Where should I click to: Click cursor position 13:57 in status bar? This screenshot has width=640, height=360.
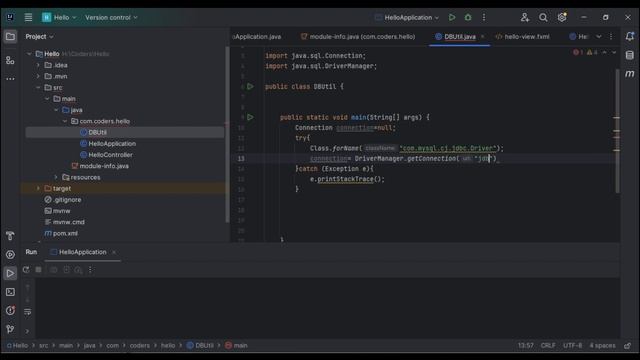(526, 346)
